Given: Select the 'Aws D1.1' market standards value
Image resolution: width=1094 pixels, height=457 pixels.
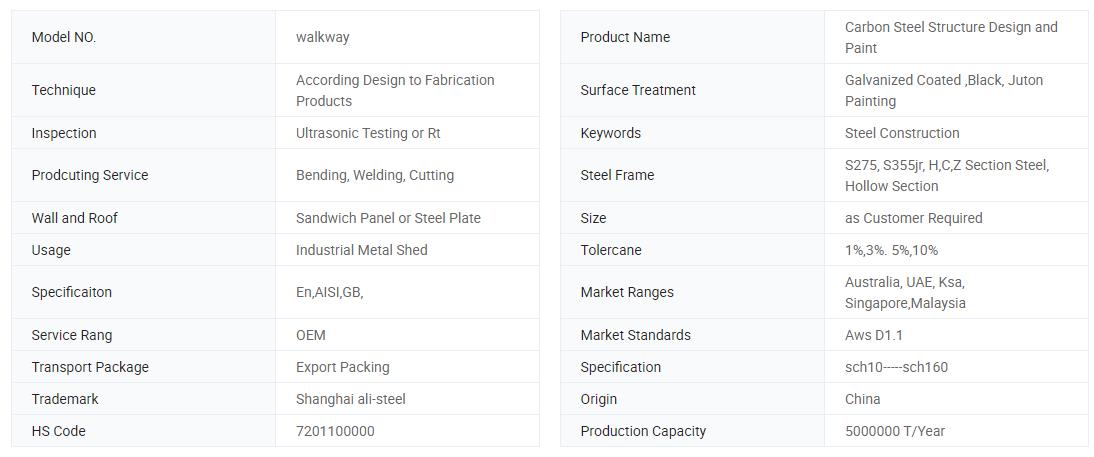Looking at the screenshot, I should click(874, 336).
